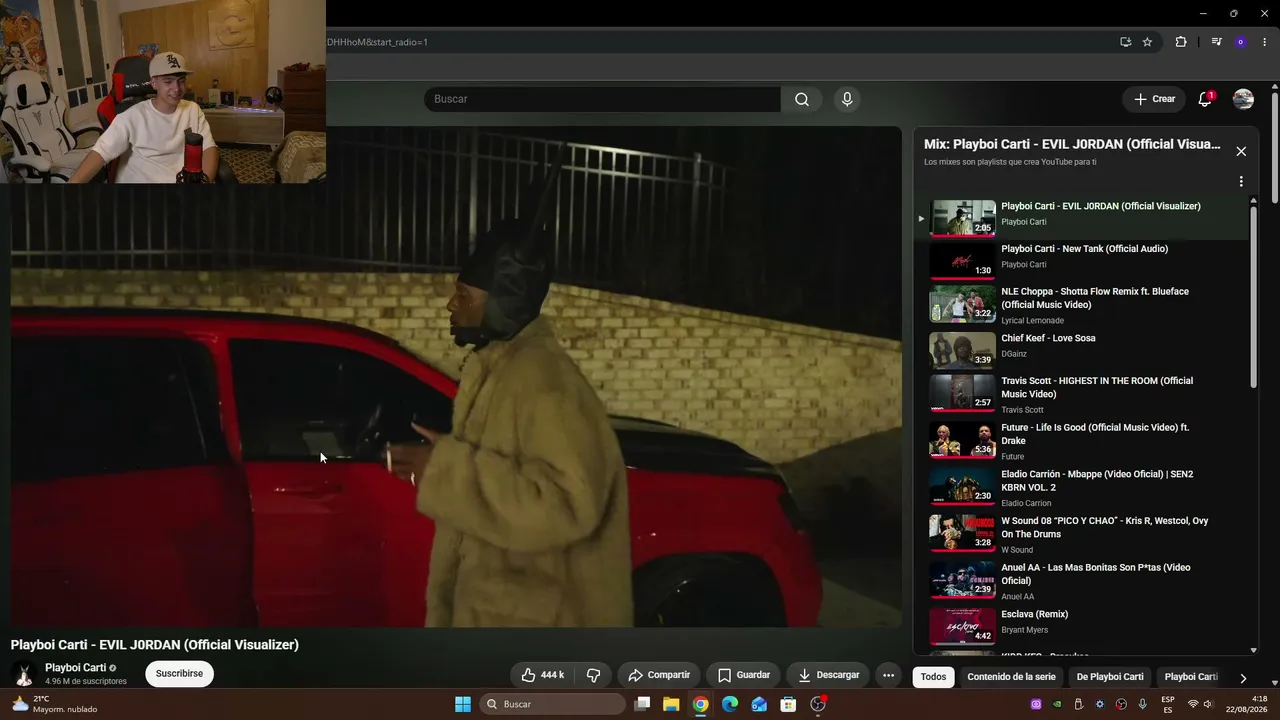This screenshot has height=720, width=1280.
Task: Open the YouTube account avatar menu
Action: (1243, 99)
